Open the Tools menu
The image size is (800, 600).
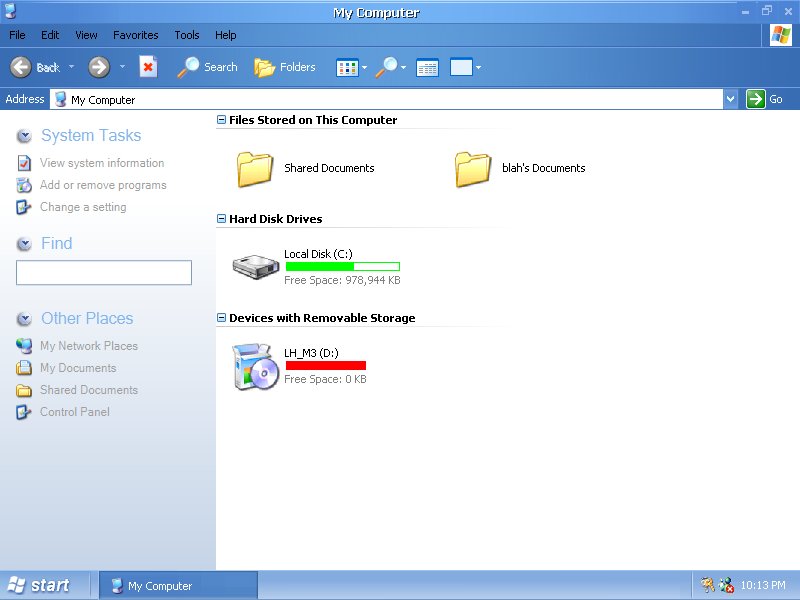[187, 35]
